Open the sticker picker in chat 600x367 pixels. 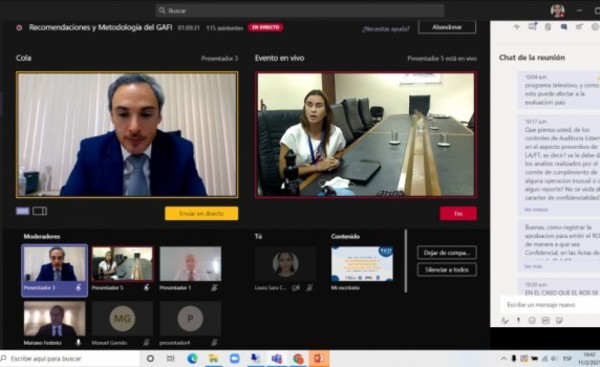coord(559,320)
